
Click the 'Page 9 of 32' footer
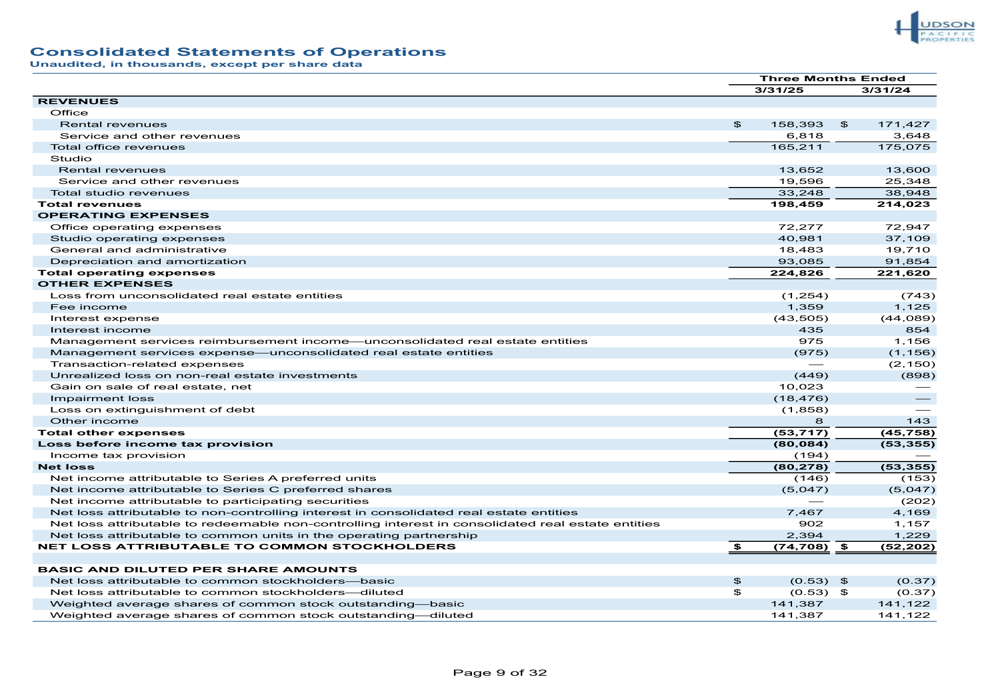tap(499, 672)
